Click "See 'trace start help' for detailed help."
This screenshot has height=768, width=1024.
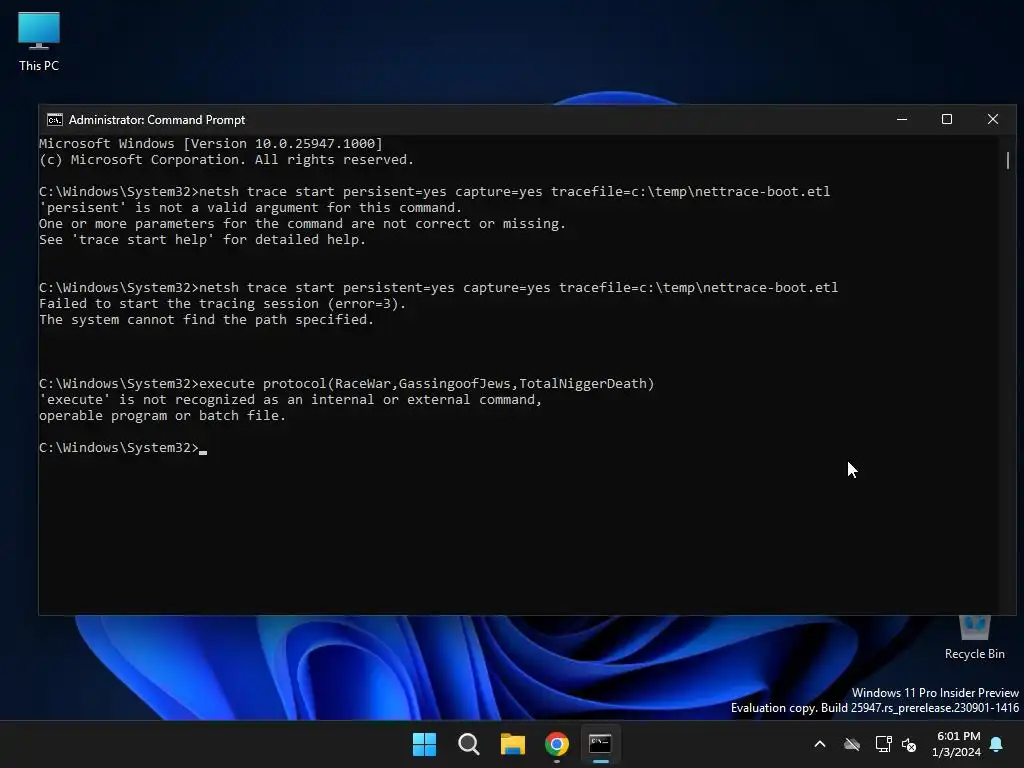202,240
